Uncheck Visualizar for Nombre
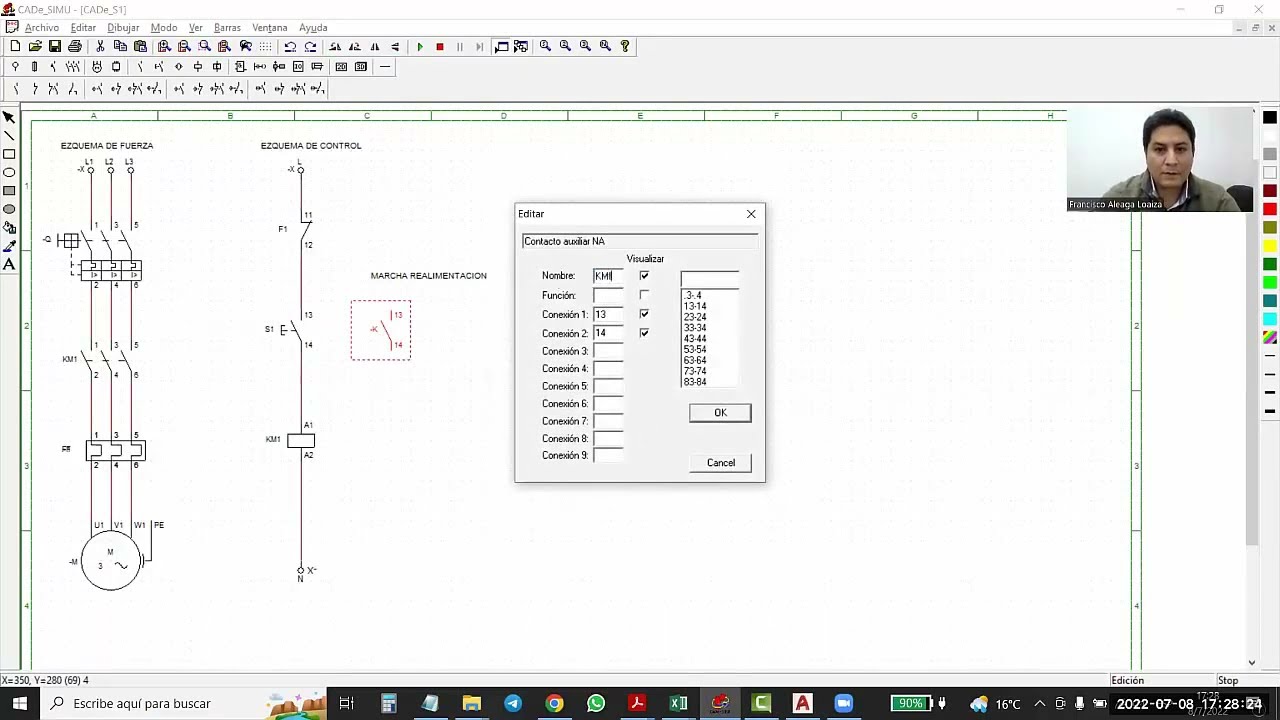Screen dimensions: 1280x720 coord(644,276)
